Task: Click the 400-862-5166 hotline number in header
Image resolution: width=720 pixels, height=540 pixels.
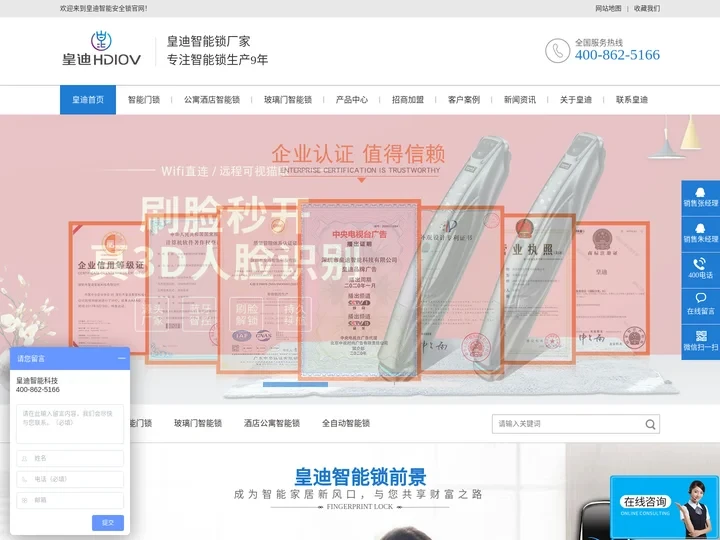Action: click(x=617, y=55)
